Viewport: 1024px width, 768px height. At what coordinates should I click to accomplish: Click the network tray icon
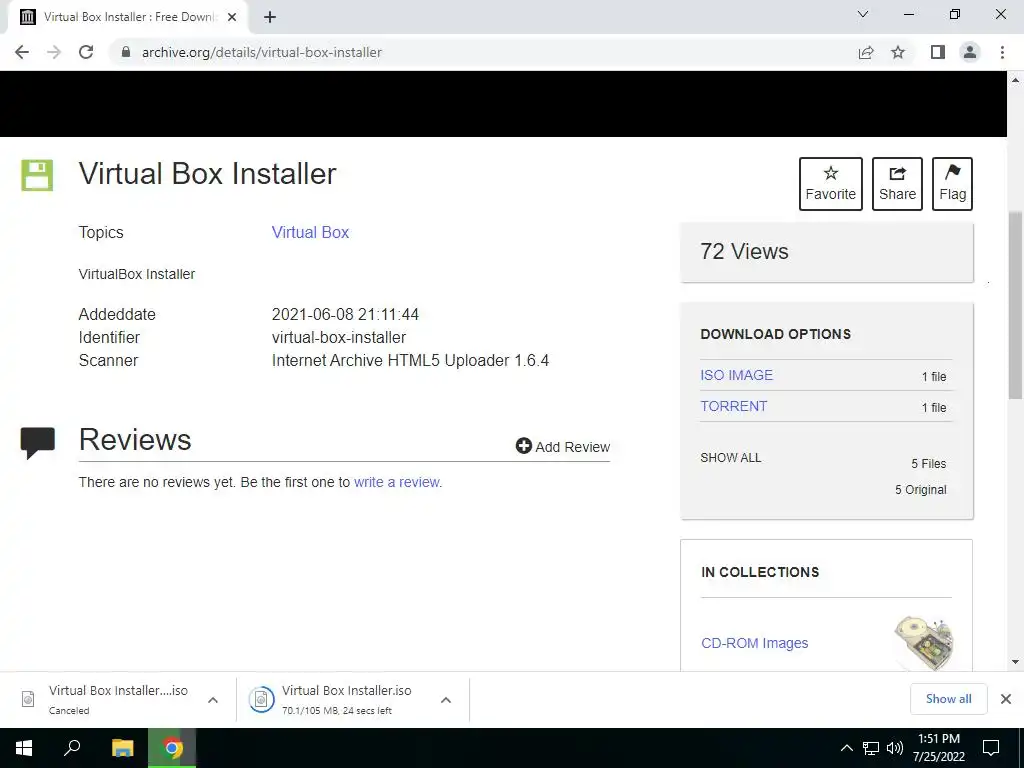(x=871, y=748)
